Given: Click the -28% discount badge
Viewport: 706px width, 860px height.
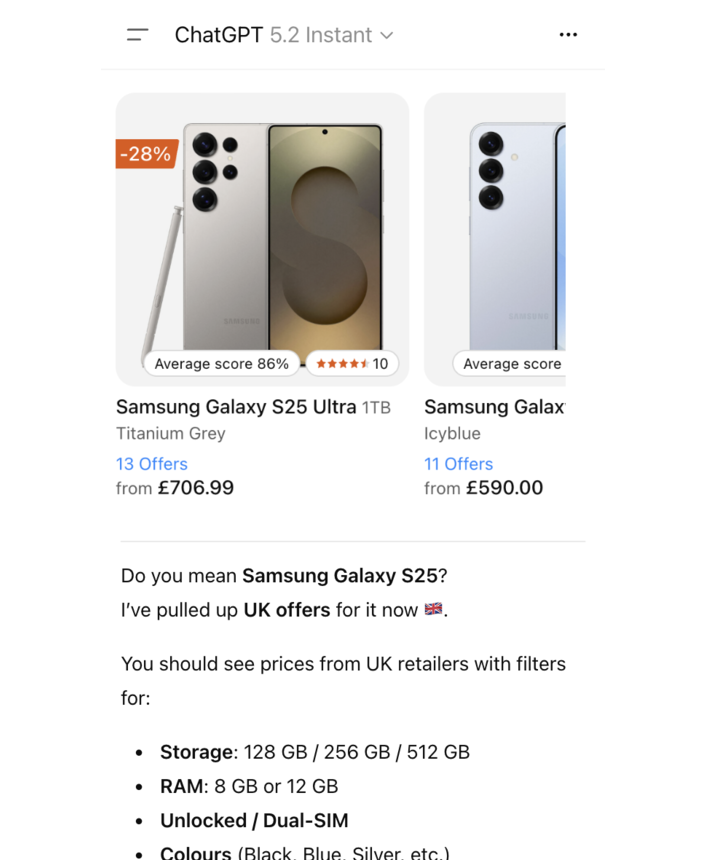Looking at the screenshot, I should click(146, 154).
